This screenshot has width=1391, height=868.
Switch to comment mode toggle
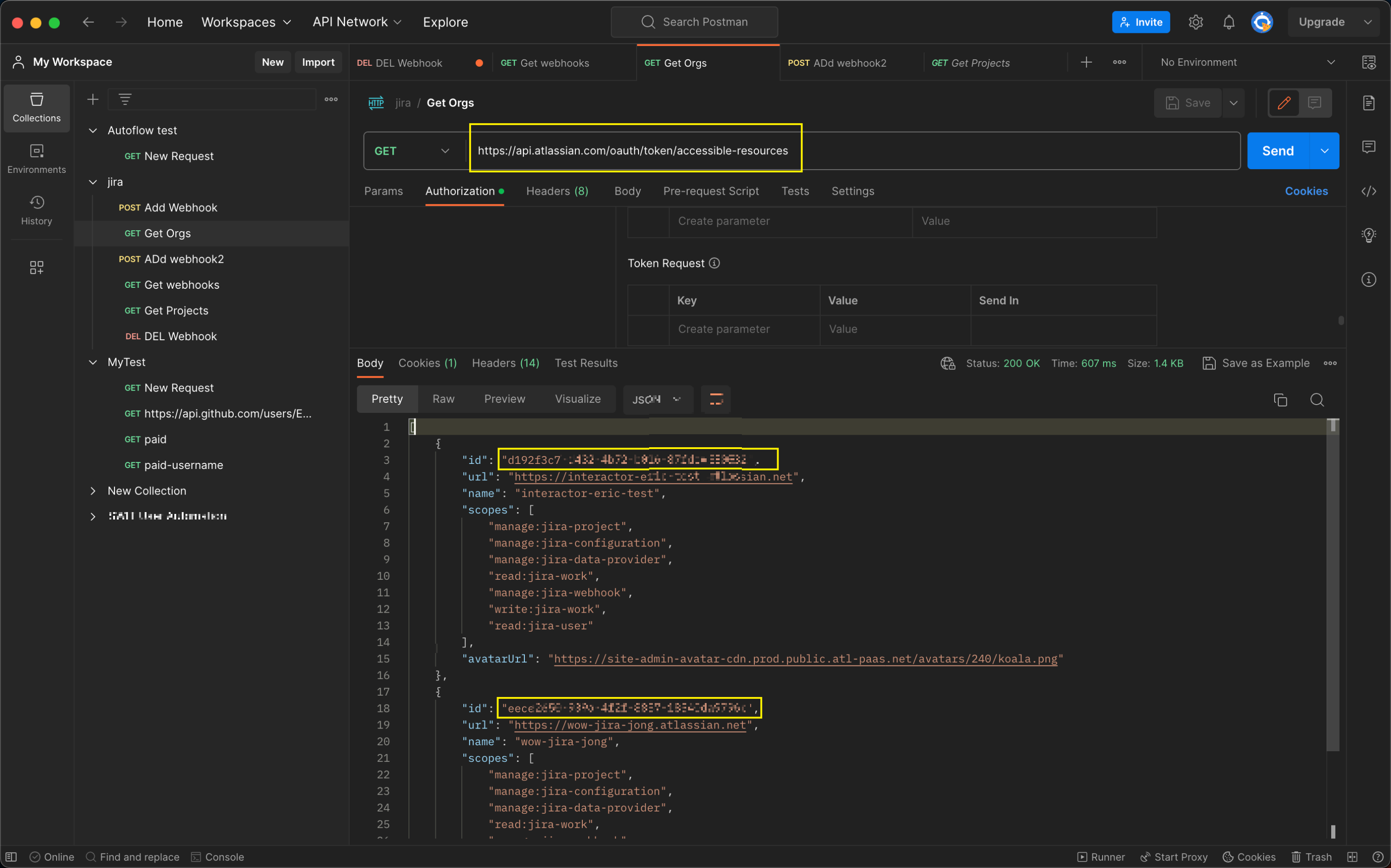coord(1314,103)
